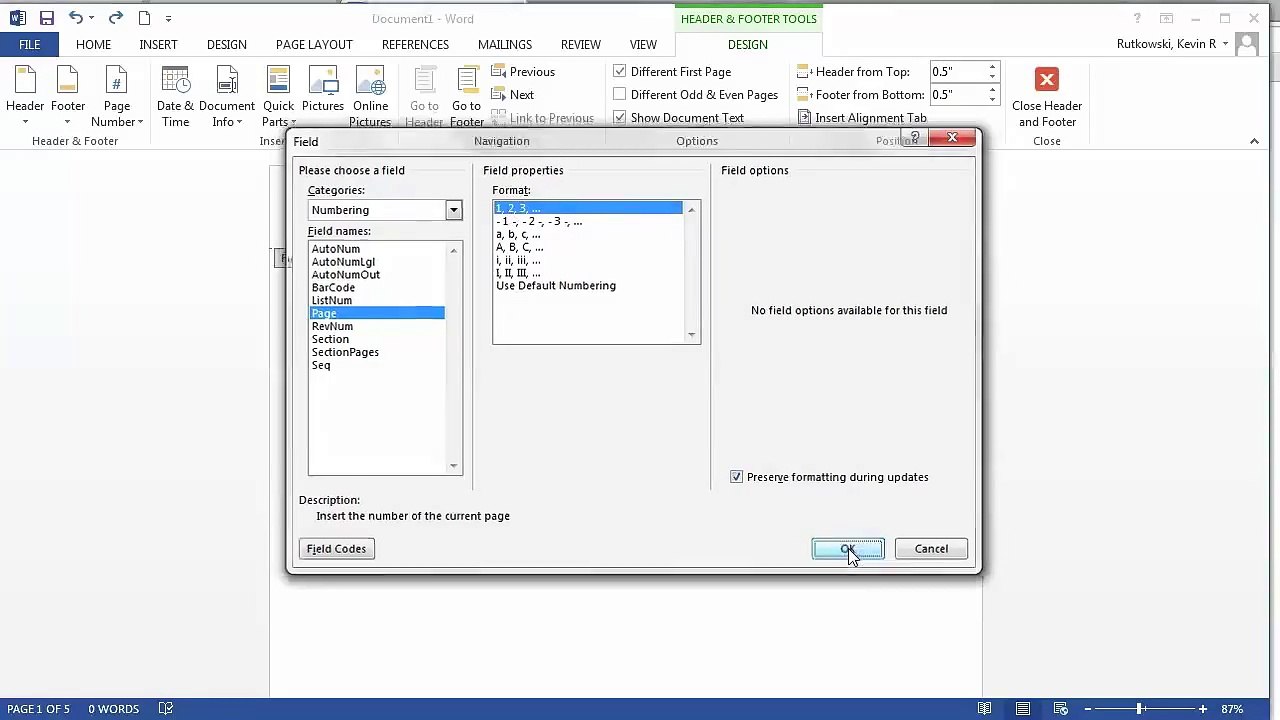Open the Undo history dropdown arrow
Image resolution: width=1280 pixels, height=720 pixels.
point(91,19)
